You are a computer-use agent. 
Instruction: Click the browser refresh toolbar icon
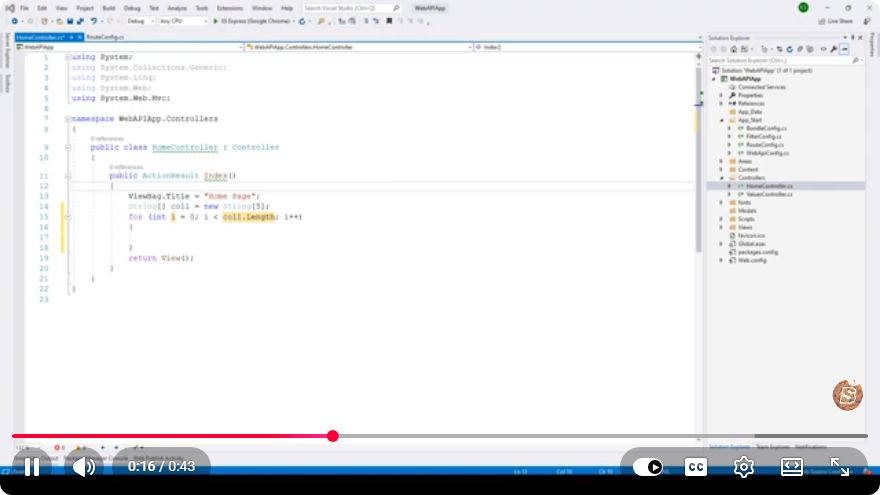[302, 21]
